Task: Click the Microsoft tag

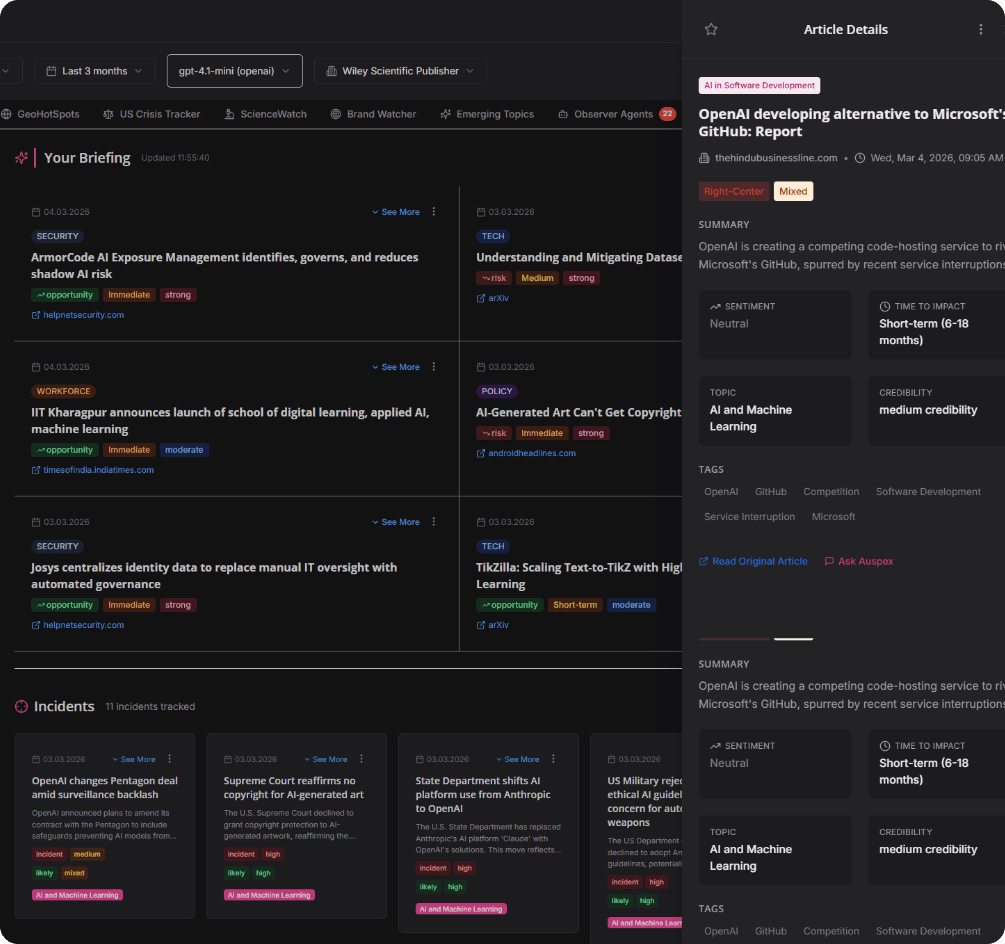Action: click(833, 517)
